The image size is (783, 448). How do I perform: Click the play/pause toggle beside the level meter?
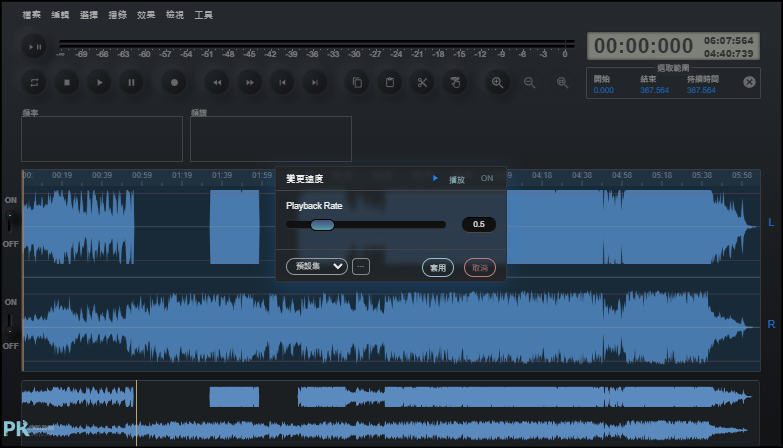tap(34, 47)
